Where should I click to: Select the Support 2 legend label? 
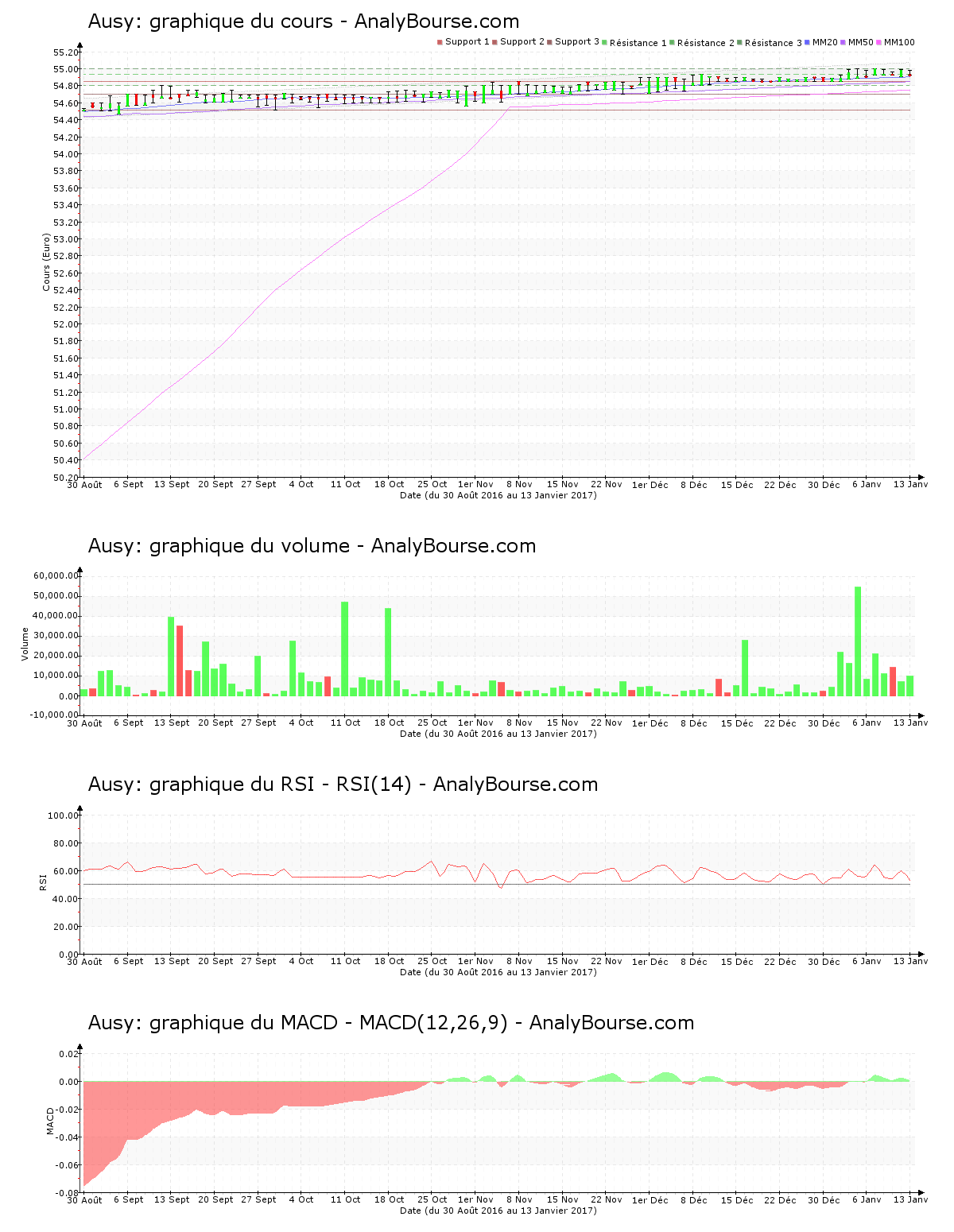[522, 42]
